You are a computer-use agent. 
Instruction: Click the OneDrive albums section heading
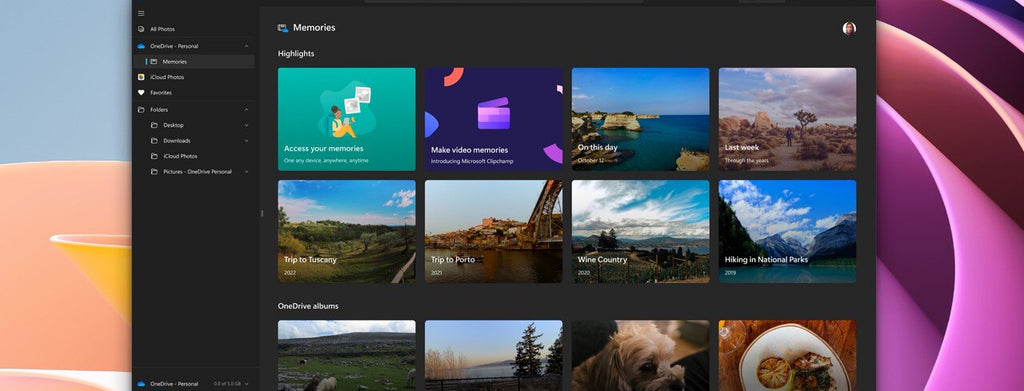pos(308,306)
